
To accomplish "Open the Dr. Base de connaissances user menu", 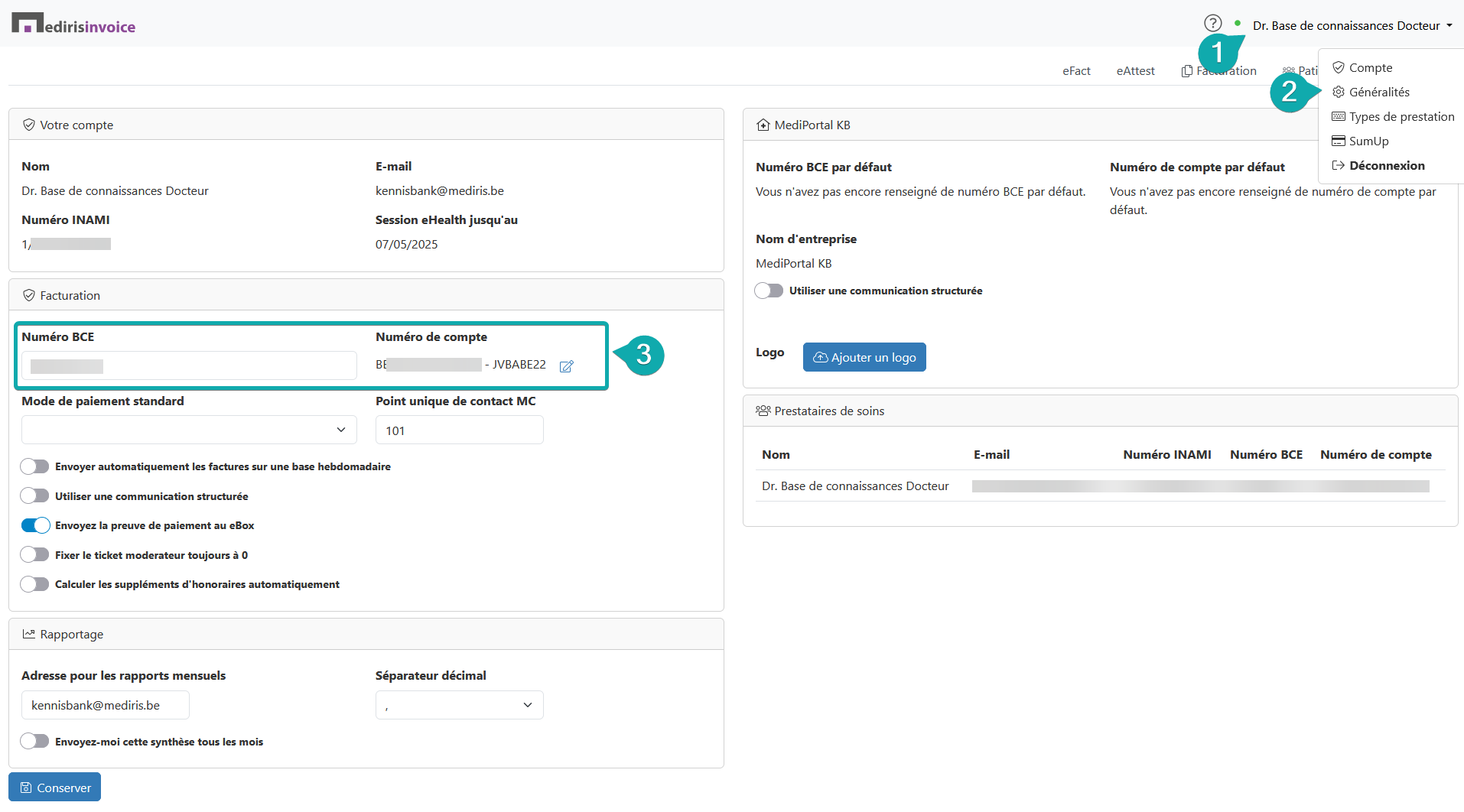I will 1352,25.
